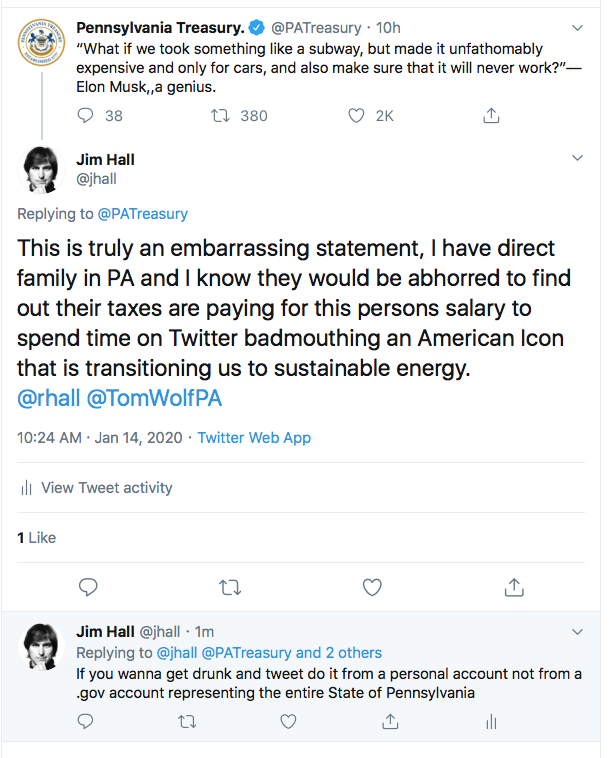View the 1 Like count
The width and height of the screenshot is (611, 758).
[37, 538]
